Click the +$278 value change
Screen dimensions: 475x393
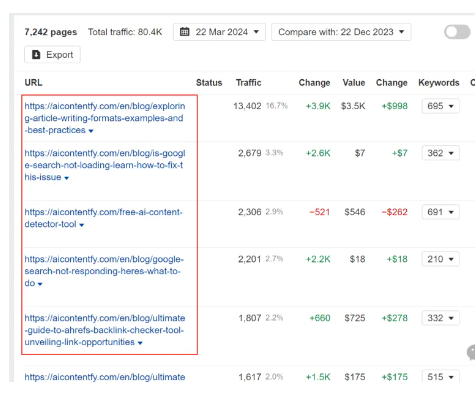[394, 318]
